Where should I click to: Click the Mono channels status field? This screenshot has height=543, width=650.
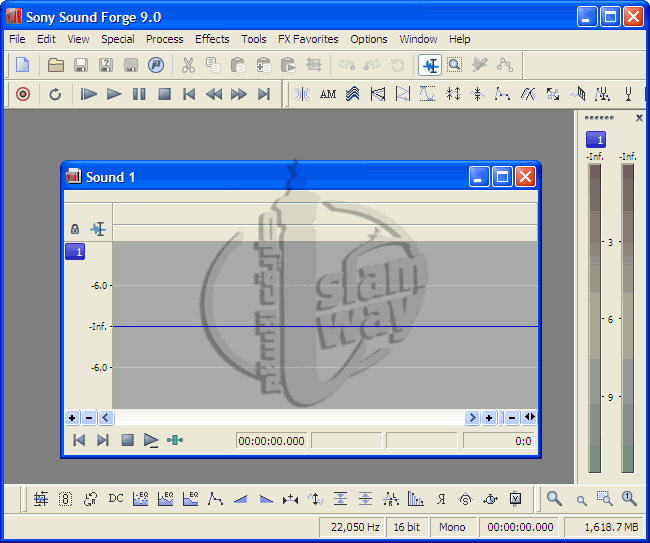tap(452, 527)
